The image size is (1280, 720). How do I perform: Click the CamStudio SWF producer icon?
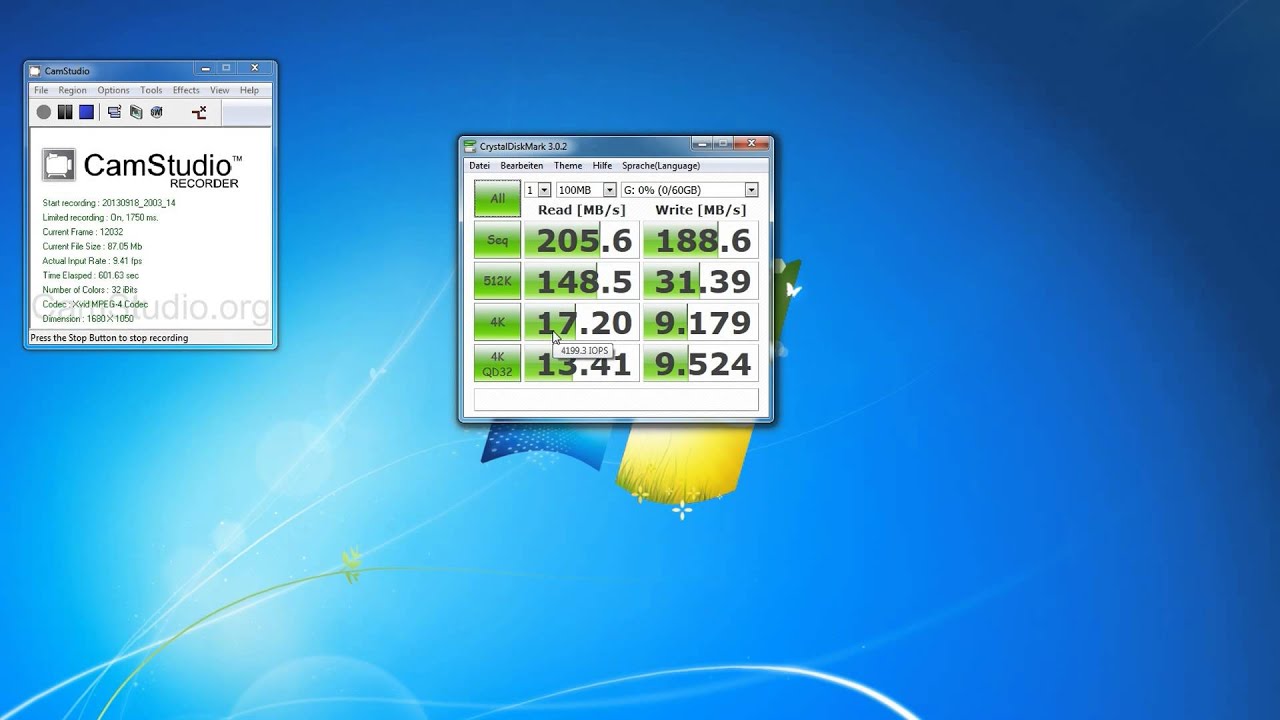coord(157,112)
